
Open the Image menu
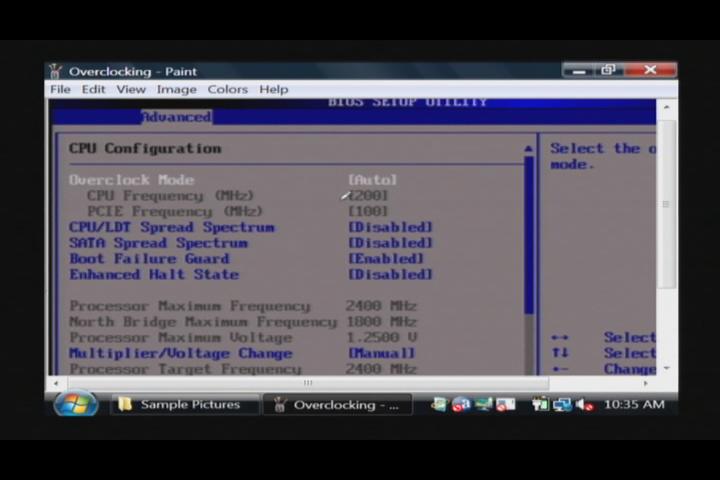pyautogui.click(x=176, y=89)
